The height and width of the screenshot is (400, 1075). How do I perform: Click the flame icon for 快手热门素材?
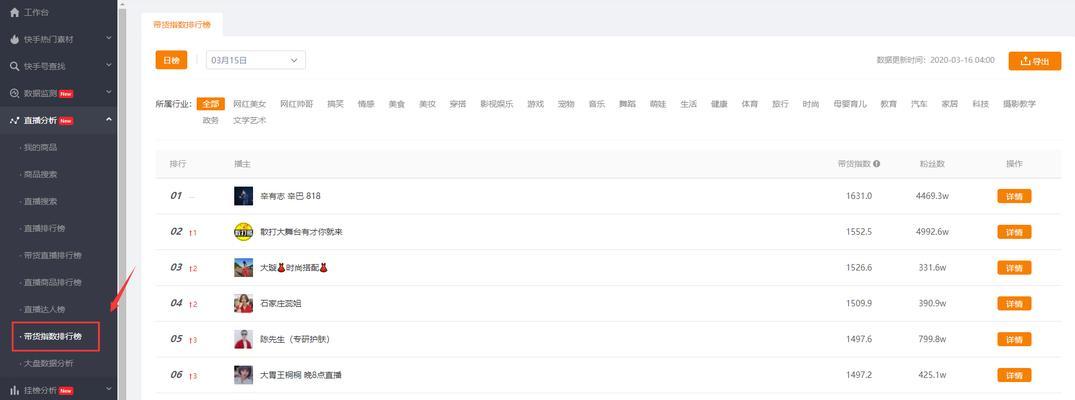tap(14, 39)
